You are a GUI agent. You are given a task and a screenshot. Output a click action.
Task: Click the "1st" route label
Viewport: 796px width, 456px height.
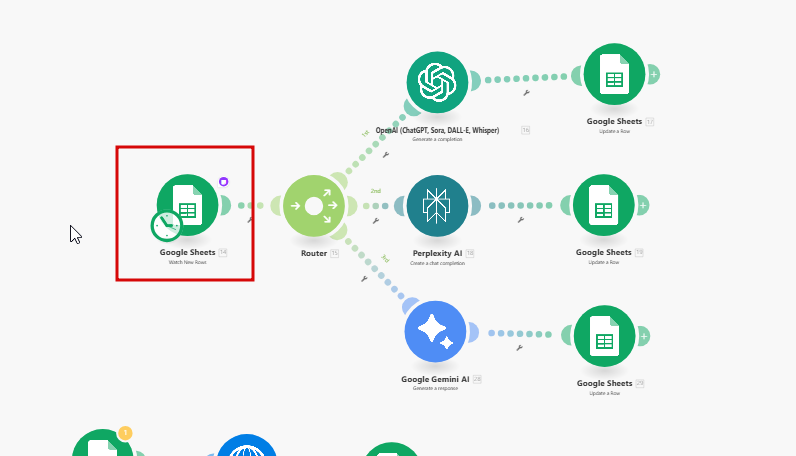coord(365,134)
